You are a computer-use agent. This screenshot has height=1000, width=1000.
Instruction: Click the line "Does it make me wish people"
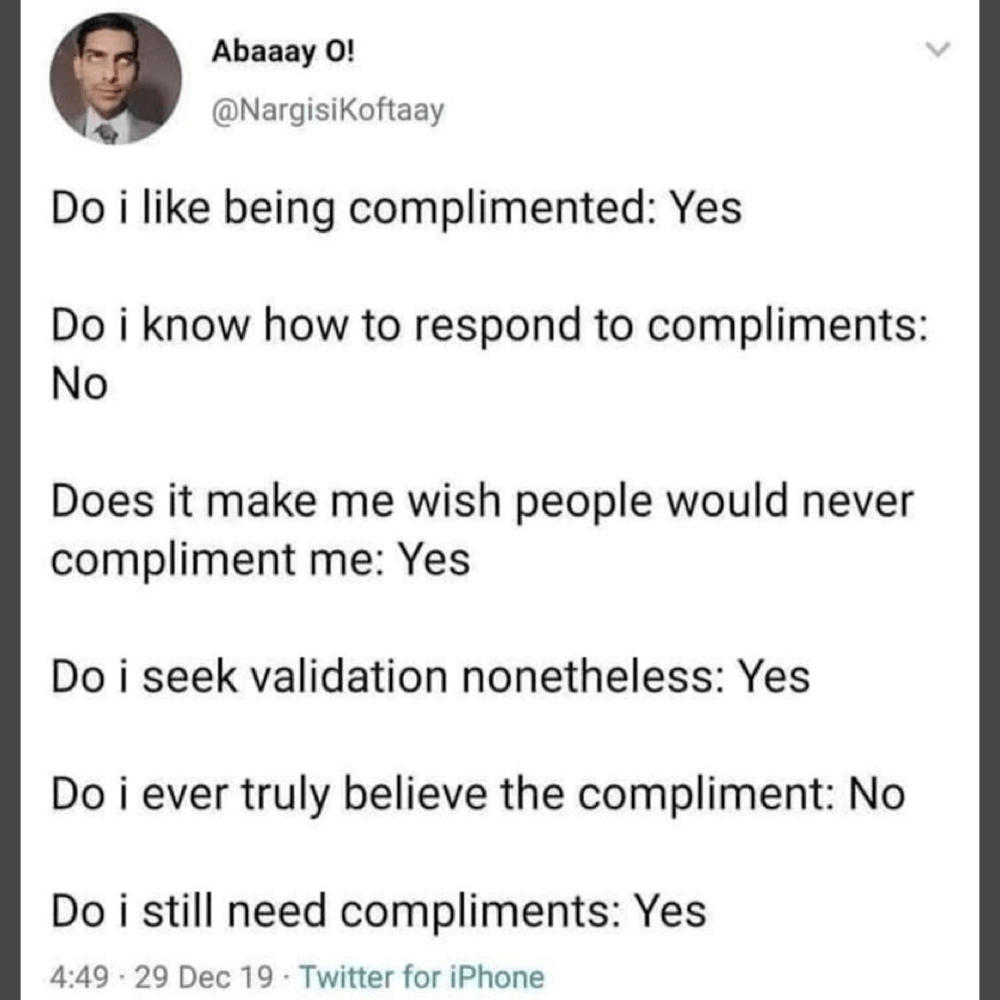482,501
